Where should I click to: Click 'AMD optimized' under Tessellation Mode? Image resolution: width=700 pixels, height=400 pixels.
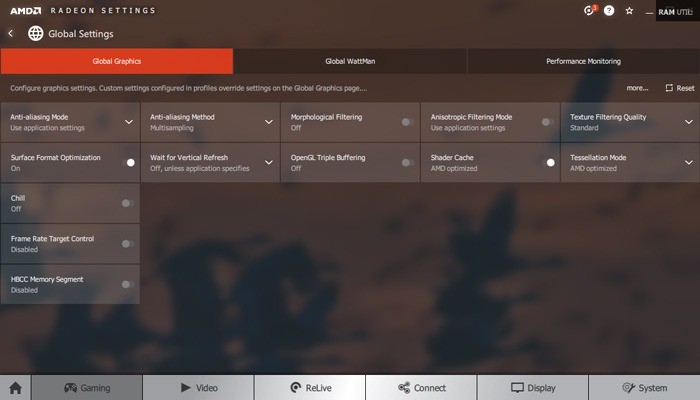[x=593, y=168]
